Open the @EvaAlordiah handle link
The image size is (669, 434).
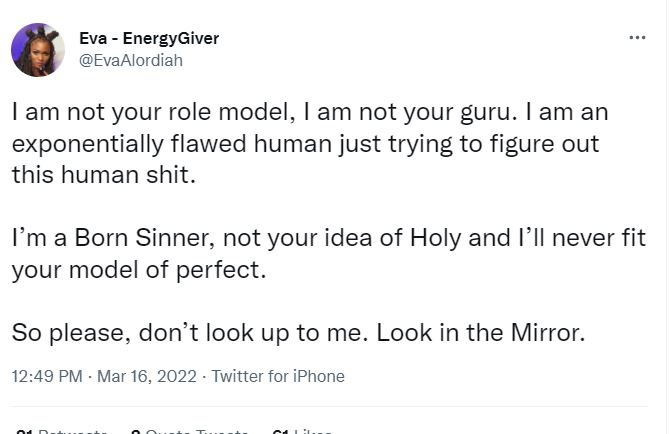click(130, 59)
